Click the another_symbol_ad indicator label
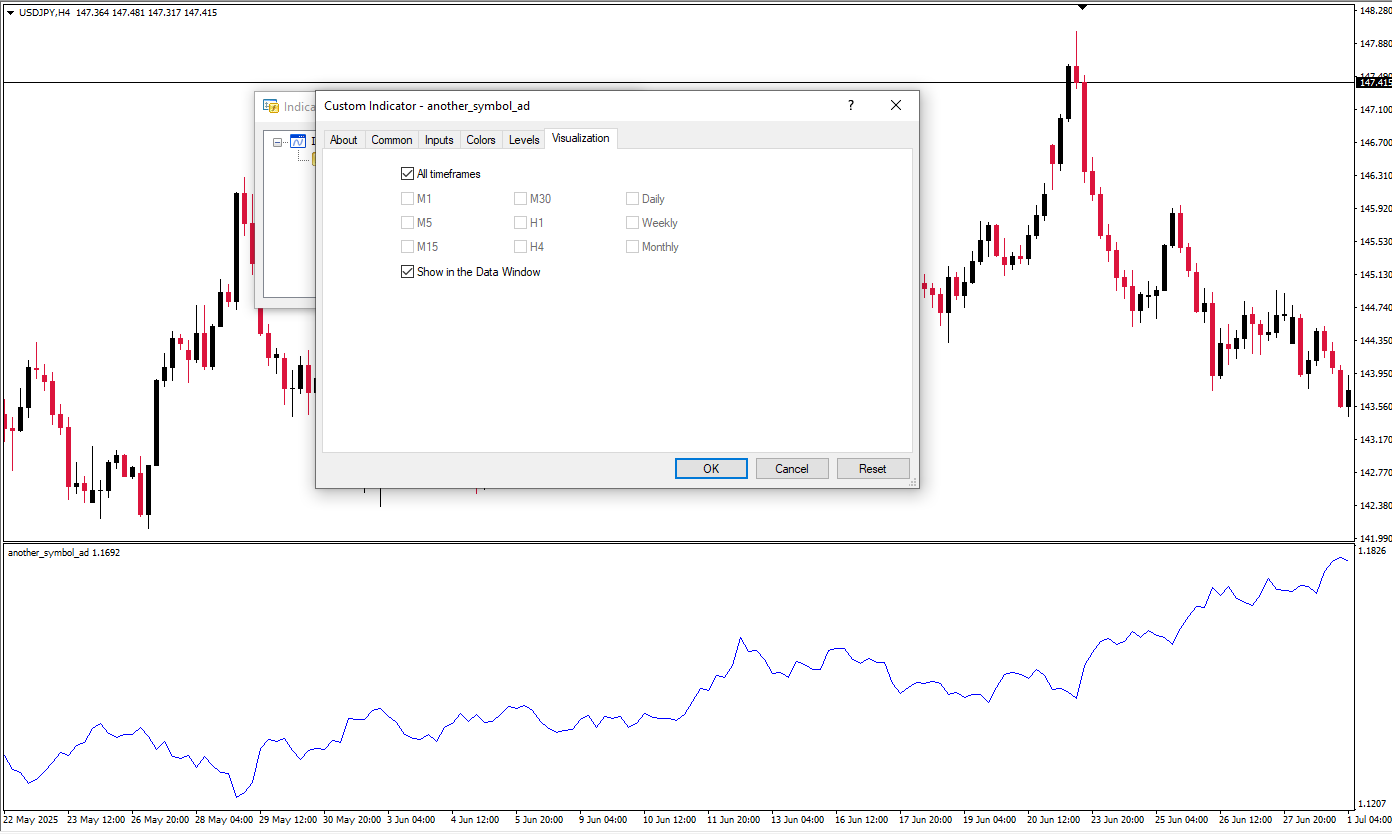The image size is (1392, 834). 48,552
